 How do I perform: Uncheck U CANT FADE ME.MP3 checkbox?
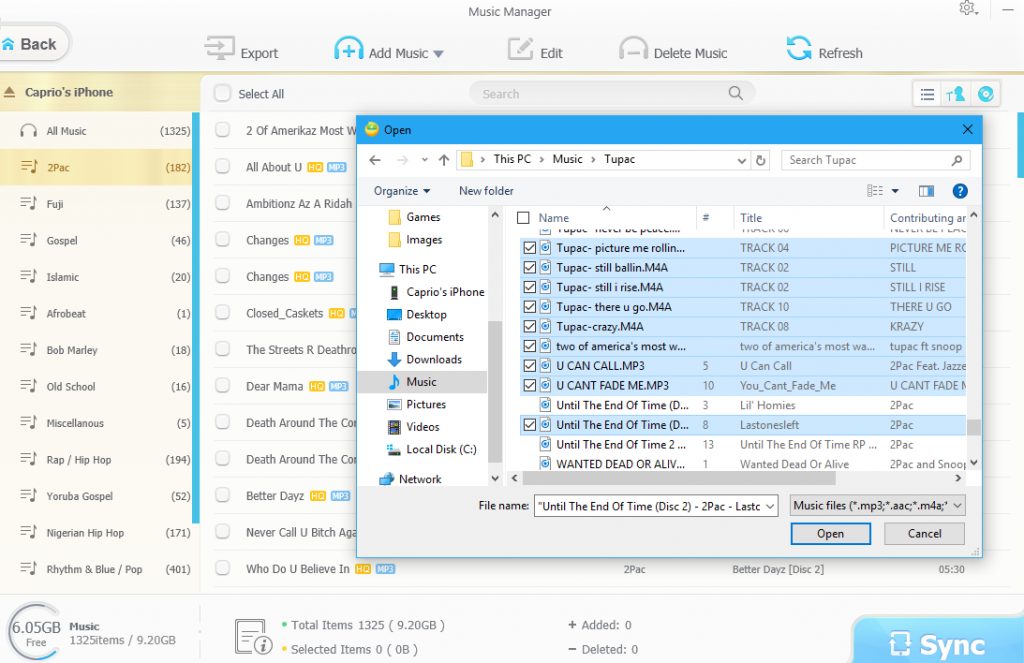530,385
